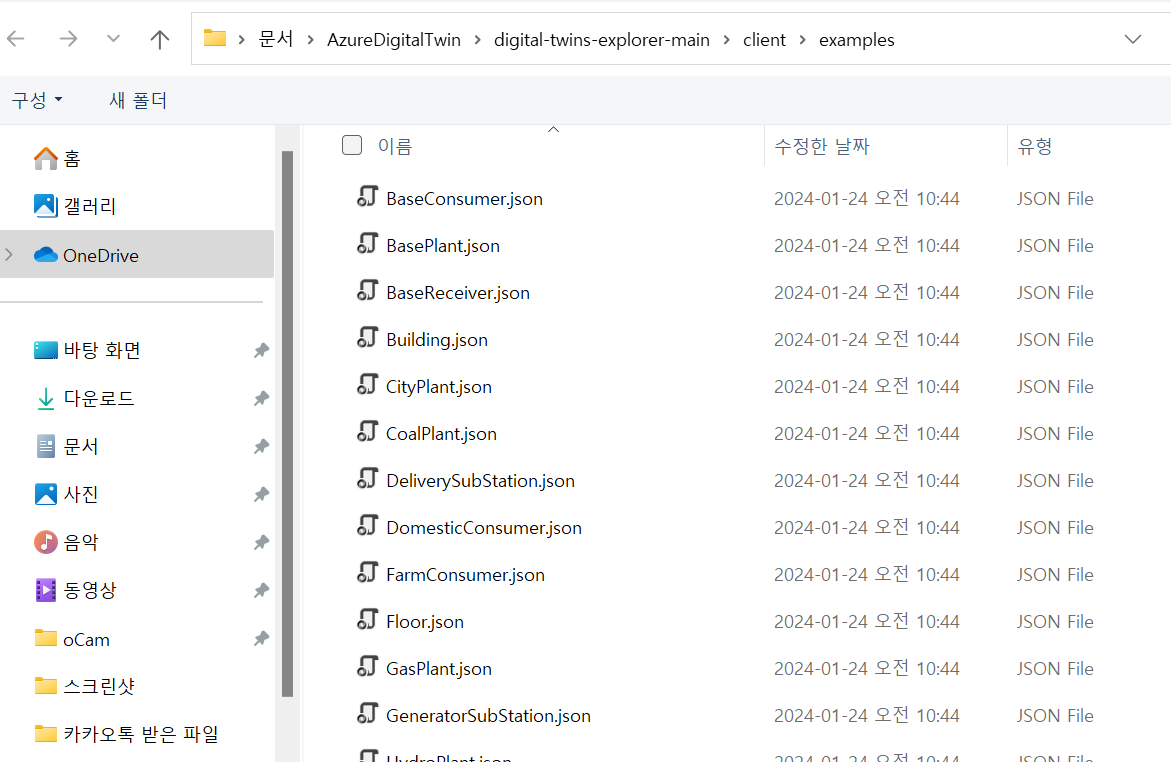1171x762 pixels.
Task: Click the DeliverySubStation.json file name
Action: pos(480,480)
